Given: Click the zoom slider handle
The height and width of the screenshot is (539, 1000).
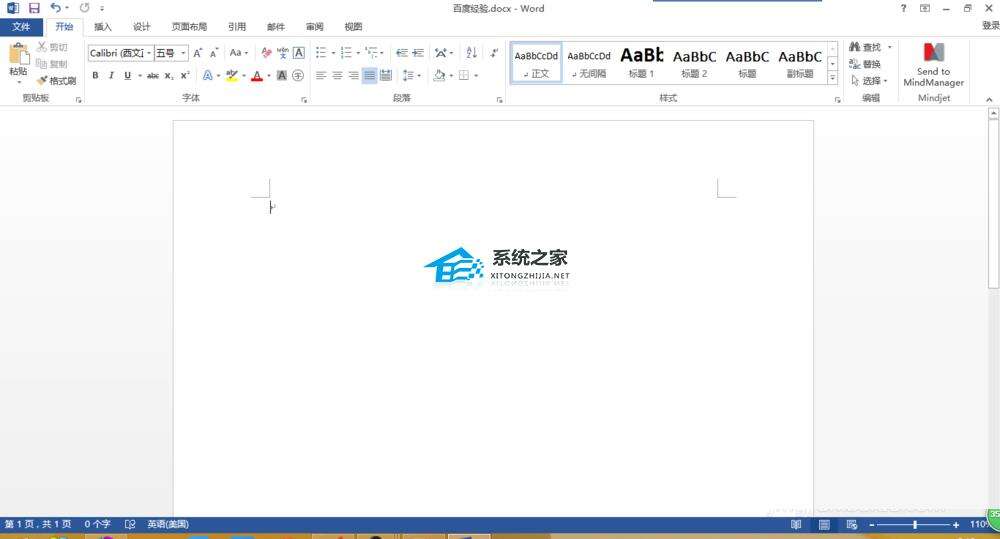Looking at the screenshot, I should [x=915, y=524].
